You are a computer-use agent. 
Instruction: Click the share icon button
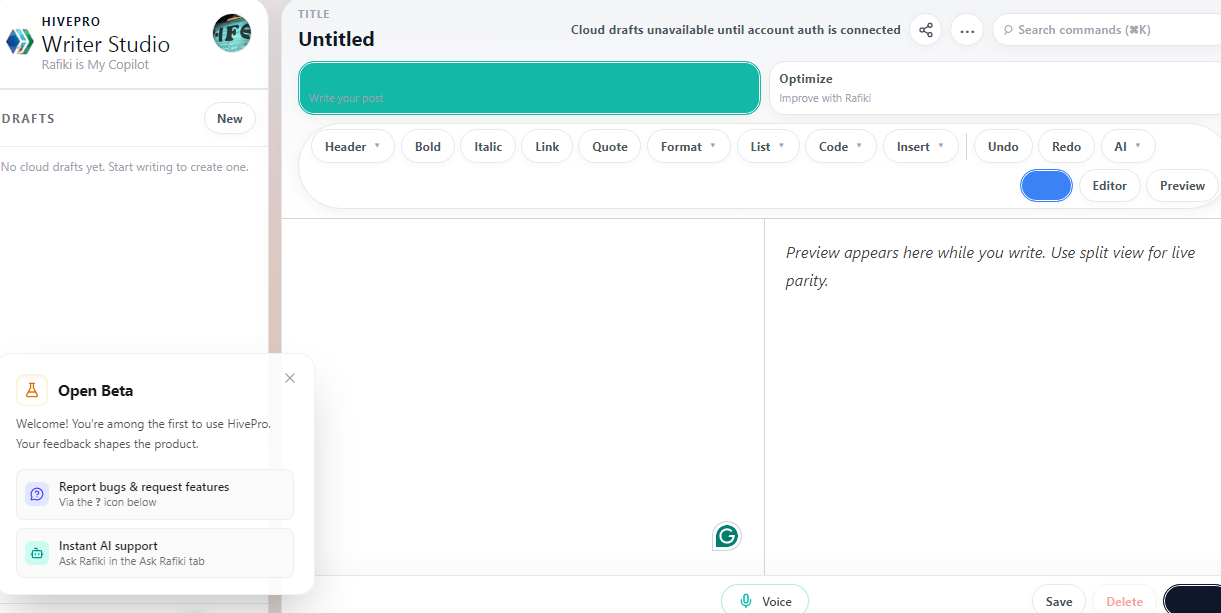pyautogui.click(x=926, y=30)
